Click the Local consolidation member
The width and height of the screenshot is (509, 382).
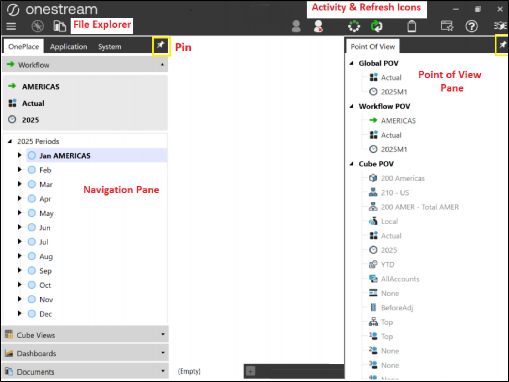[389, 221]
